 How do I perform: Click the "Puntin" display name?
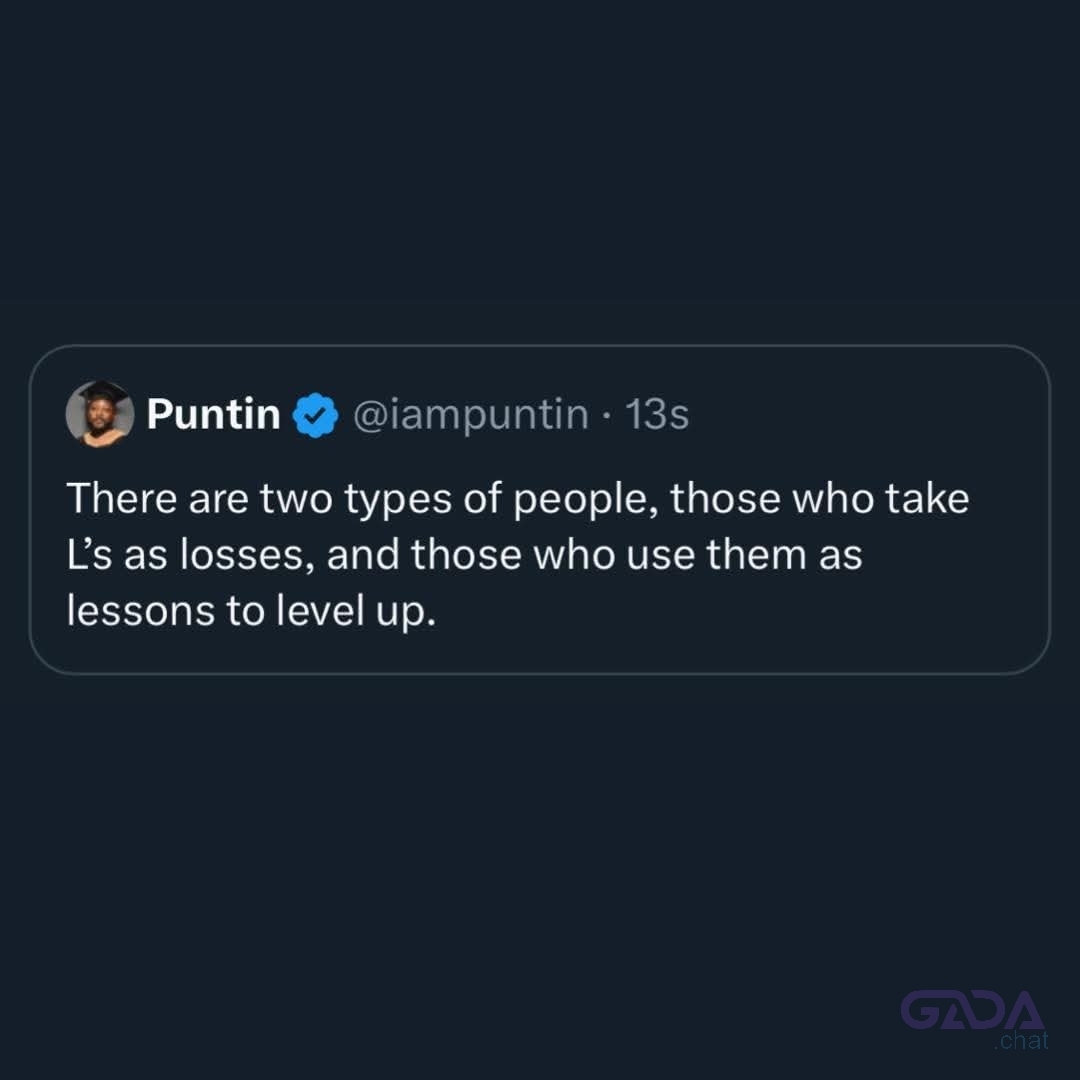click(x=214, y=414)
